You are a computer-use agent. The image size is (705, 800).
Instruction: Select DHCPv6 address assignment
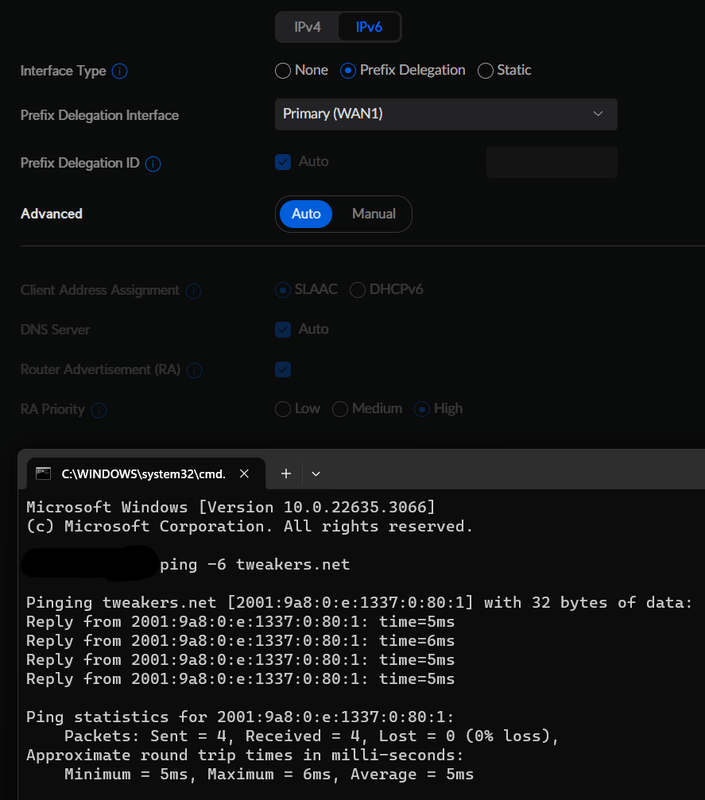click(x=358, y=290)
